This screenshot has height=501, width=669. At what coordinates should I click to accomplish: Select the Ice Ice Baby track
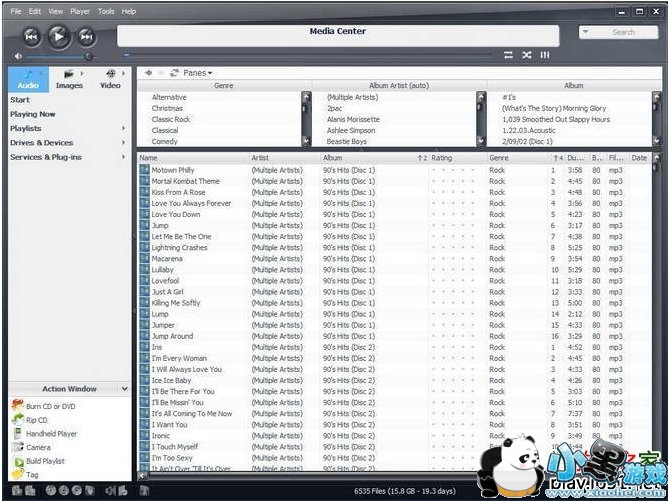(x=172, y=381)
